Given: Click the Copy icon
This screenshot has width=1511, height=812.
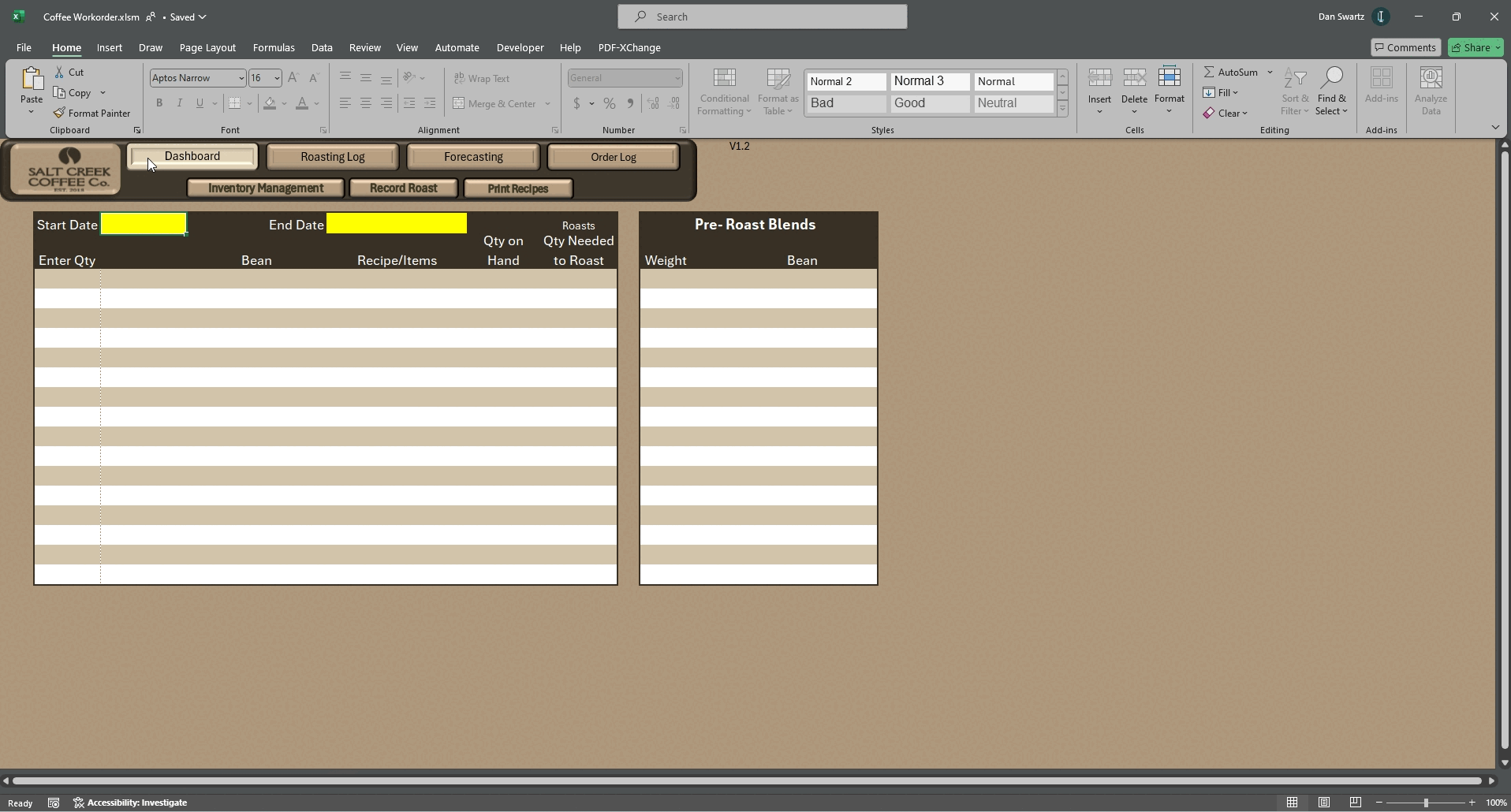Looking at the screenshot, I should (x=59, y=92).
